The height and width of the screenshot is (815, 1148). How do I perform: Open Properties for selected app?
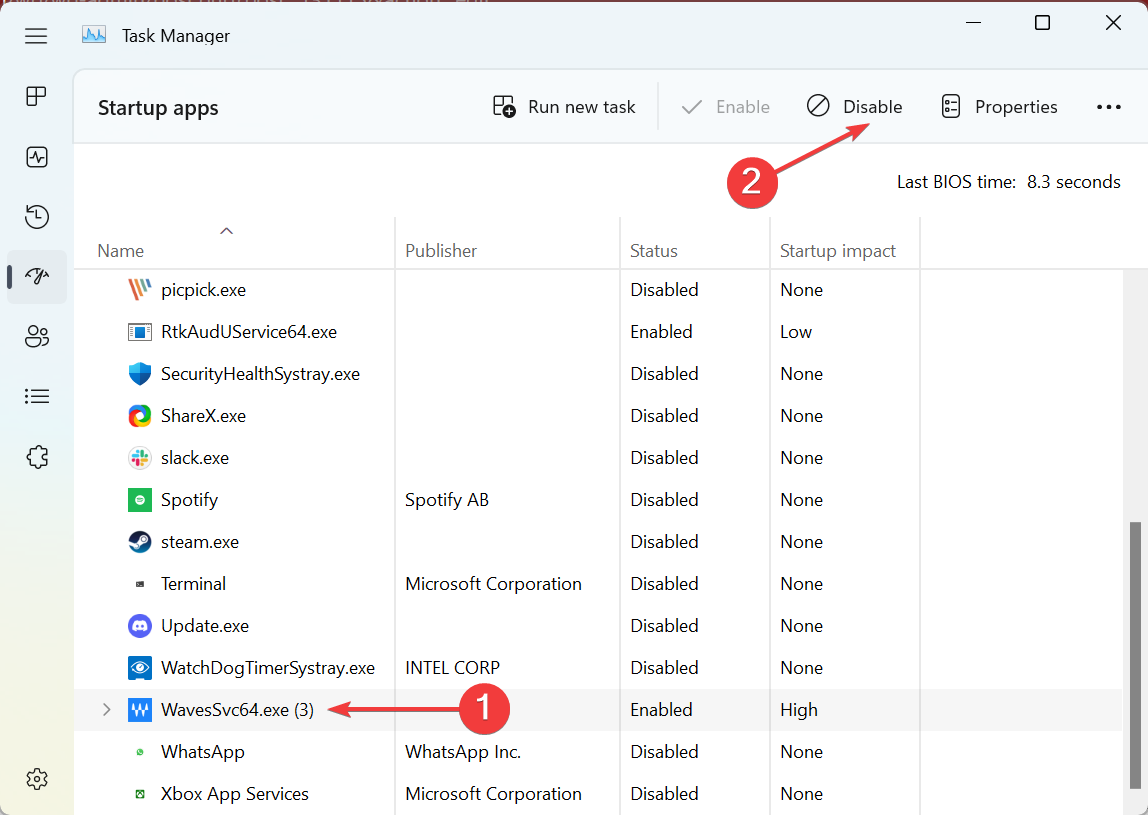point(999,107)
